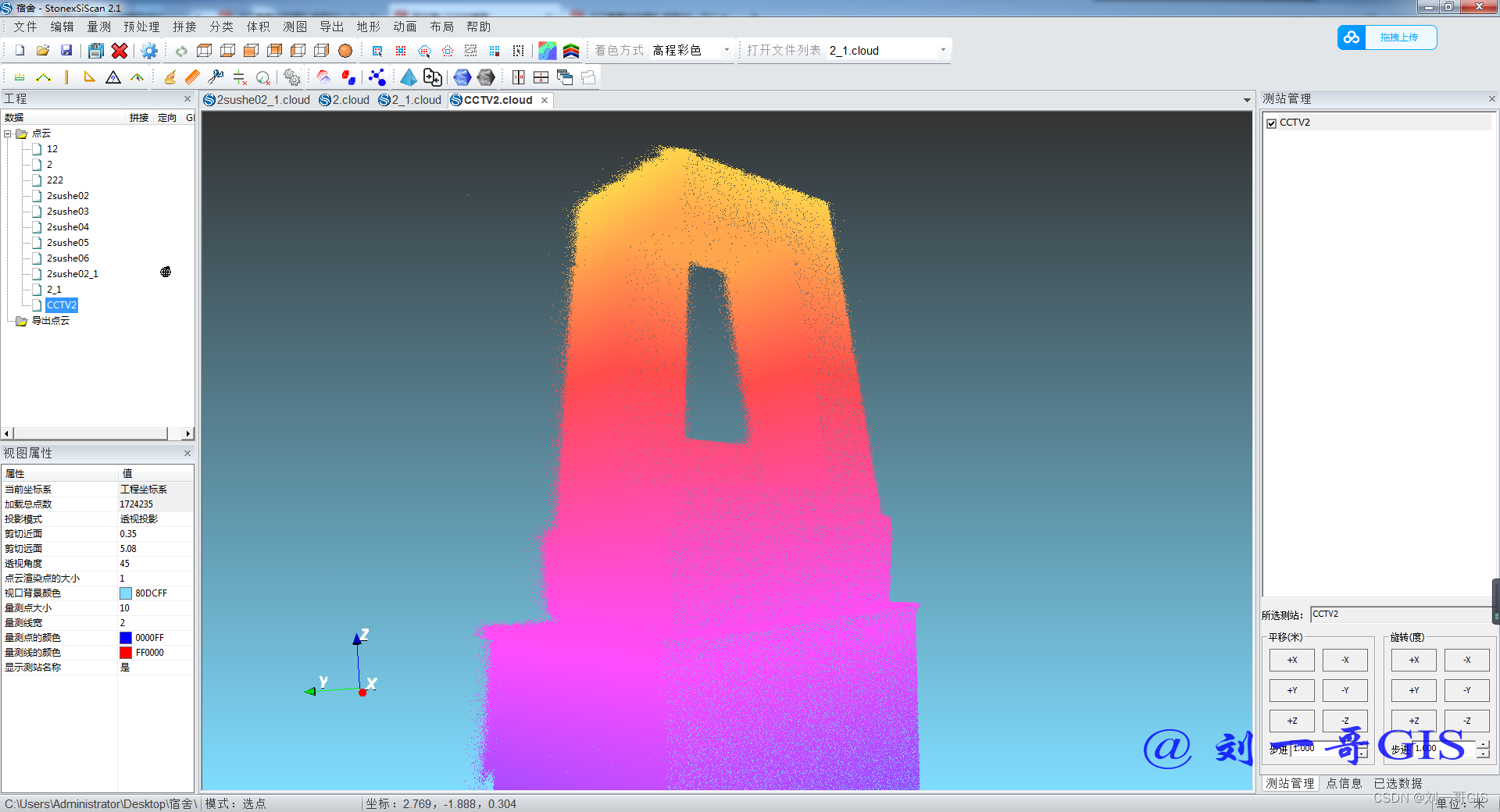Image resolution: width=1500 pixels, height=812 pixels.
Task: Click the rotation 步进 spinner arrows
Action: point(1483,750)
